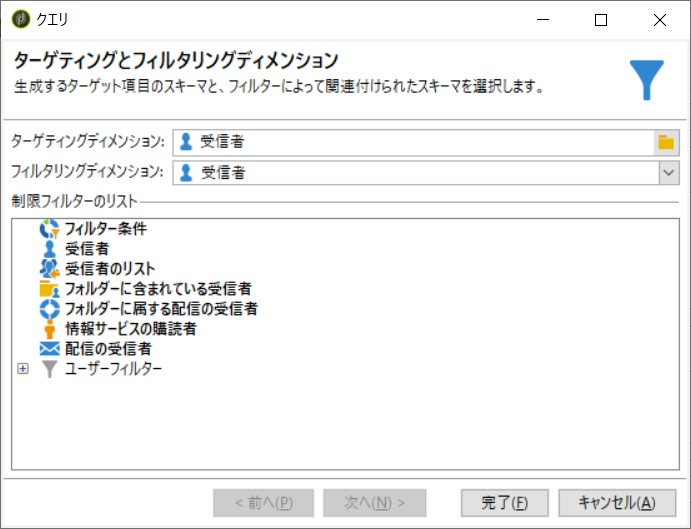
Task: Click the grey funnel icon for ユーザーフィルター
Action: [49, 369]
